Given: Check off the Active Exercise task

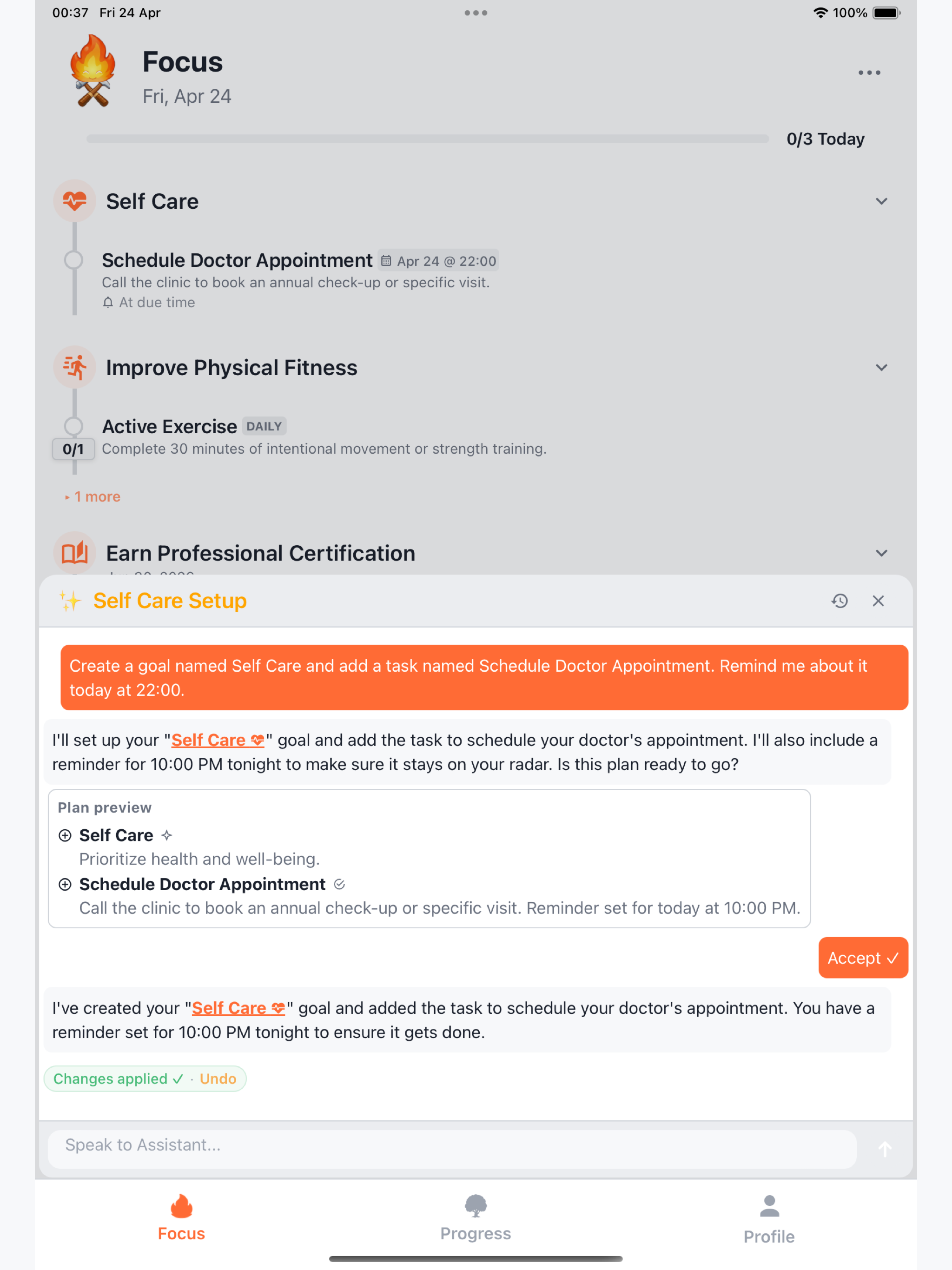Looking at the screenshot, I should pyautogui.click(x=73, y=425).
